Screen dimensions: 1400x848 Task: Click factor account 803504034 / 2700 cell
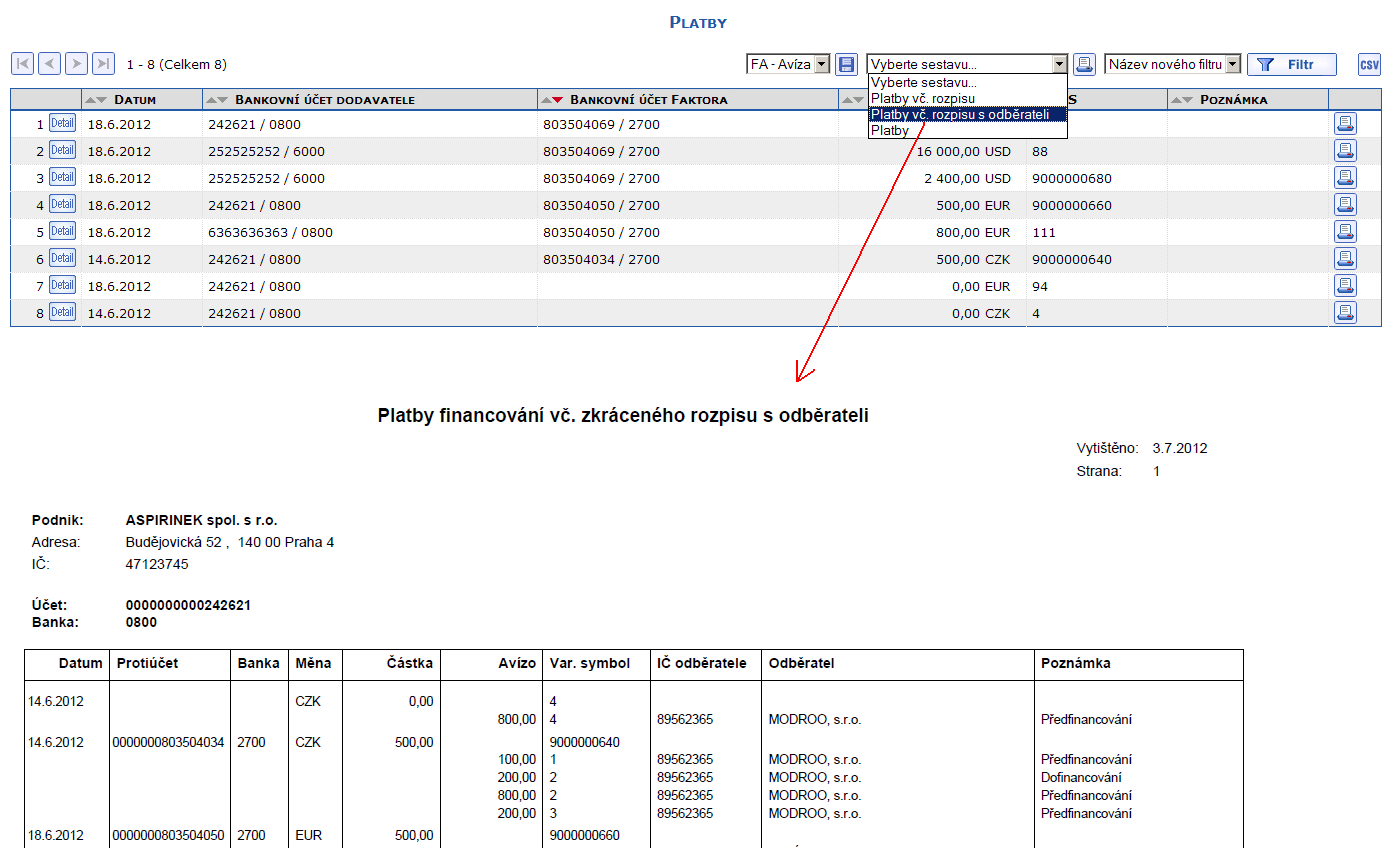(x=602, y=259)
